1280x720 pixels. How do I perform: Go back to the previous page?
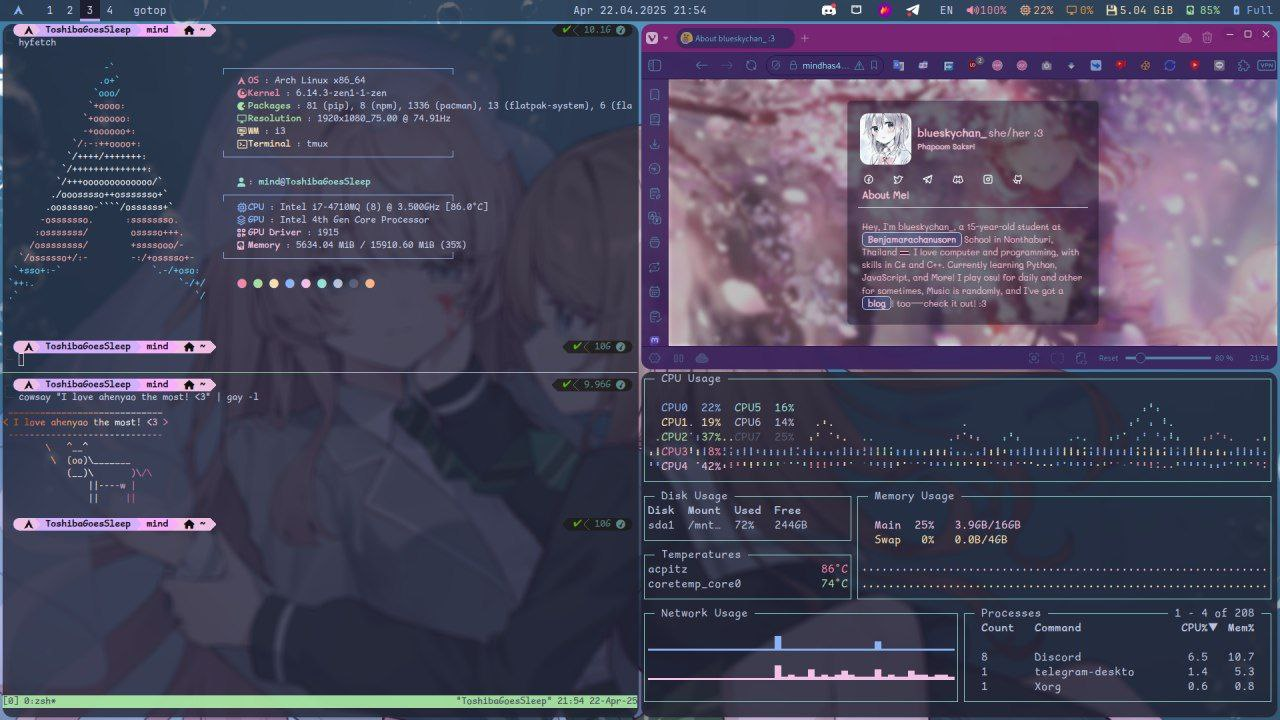point(702,65)
